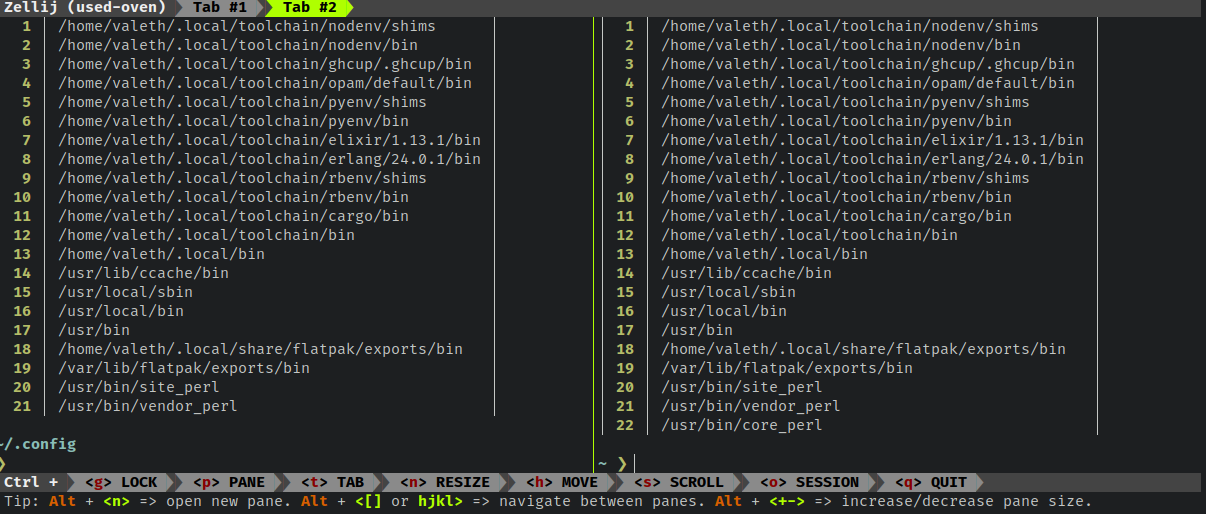Image resolution: width=1206 pixels, height=514 pixels.
Task: Click right pane line pyenv/shims
Action: click(x=846, y=102)
